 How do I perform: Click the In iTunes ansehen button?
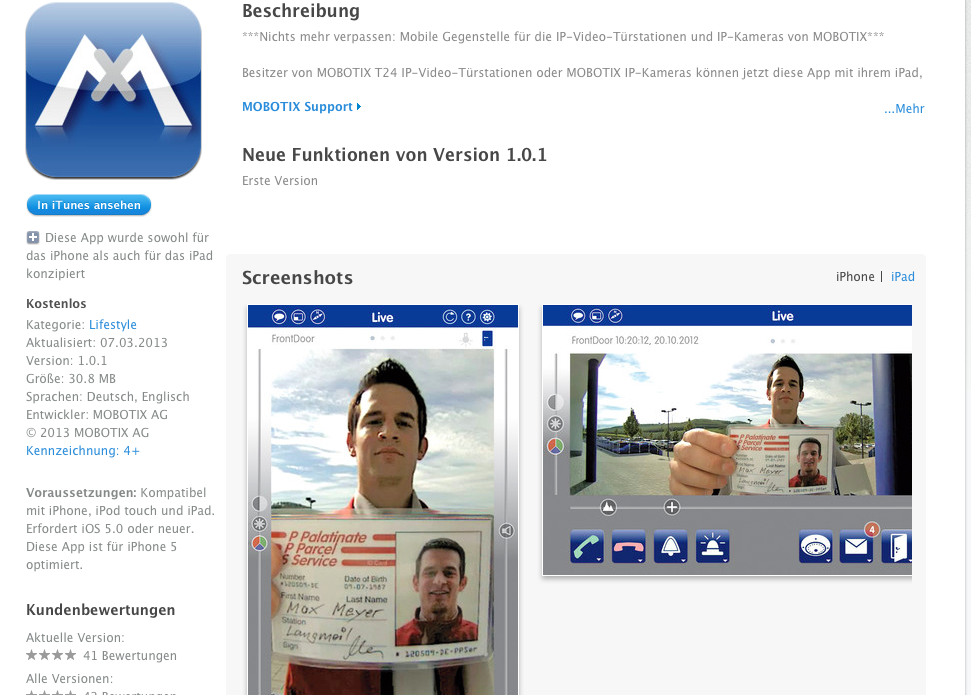[89, 205]
